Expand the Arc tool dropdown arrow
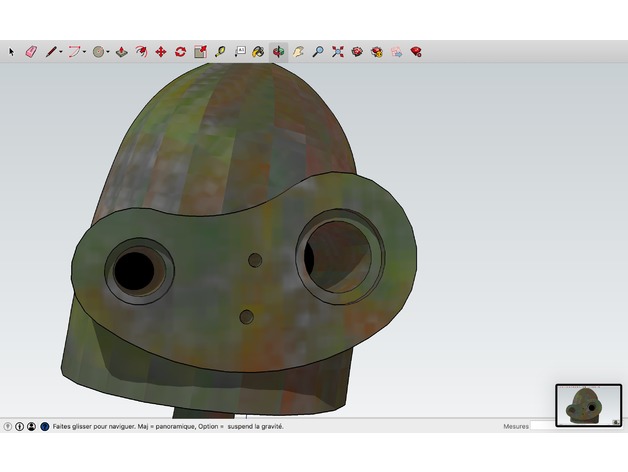This screenshot has width=628, height=472. pos(84,52)
